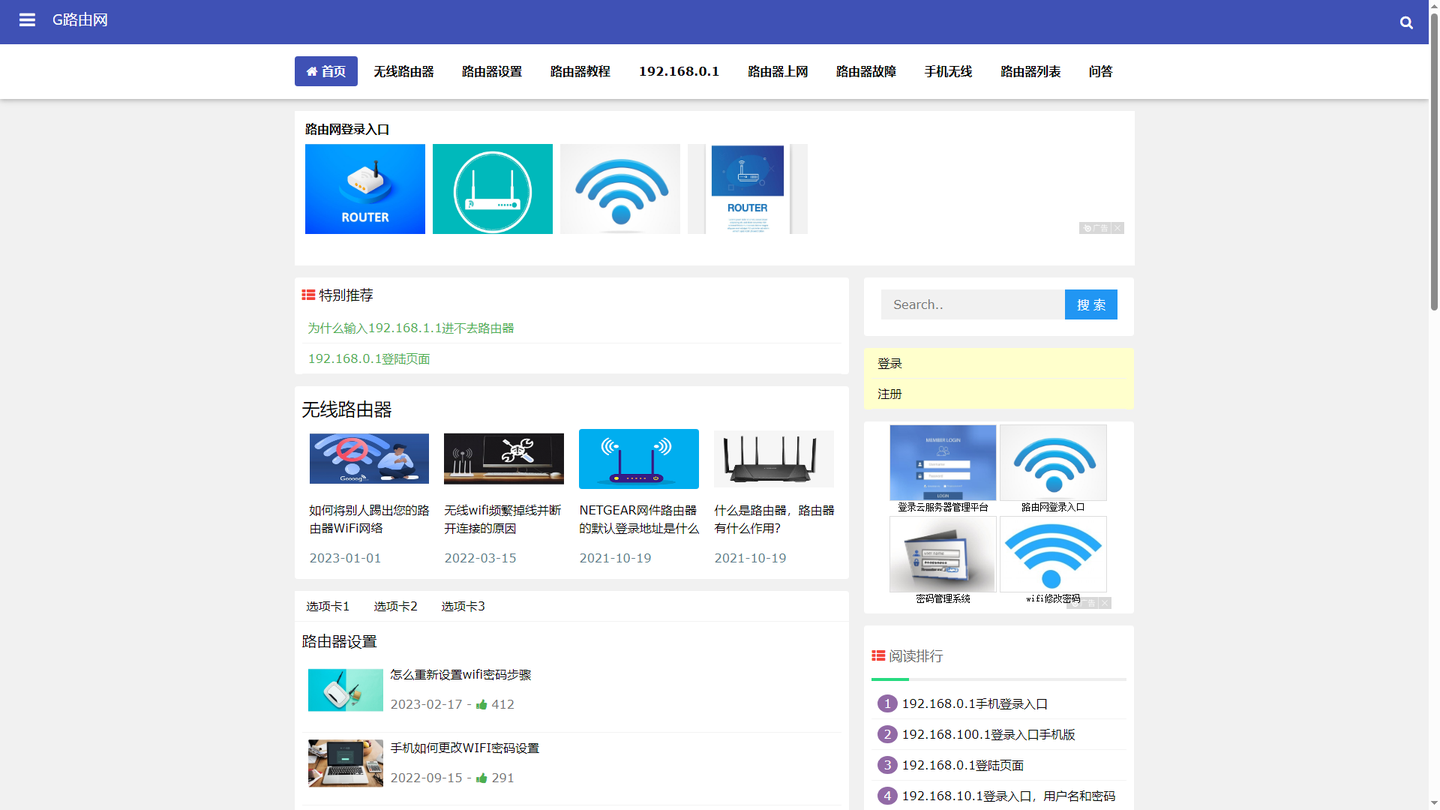1440x810 pixels.
Task: Open thumbnail for 怎么重新设置wifi密码步骤
Action: (345, 690)
